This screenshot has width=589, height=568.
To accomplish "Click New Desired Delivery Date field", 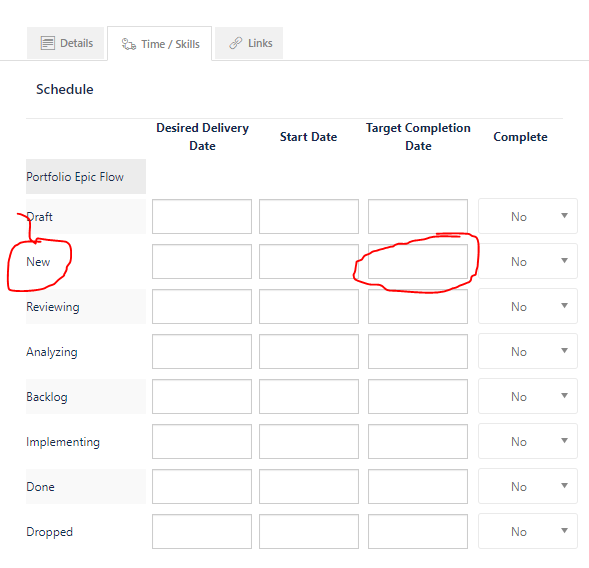I will (202, 261).
